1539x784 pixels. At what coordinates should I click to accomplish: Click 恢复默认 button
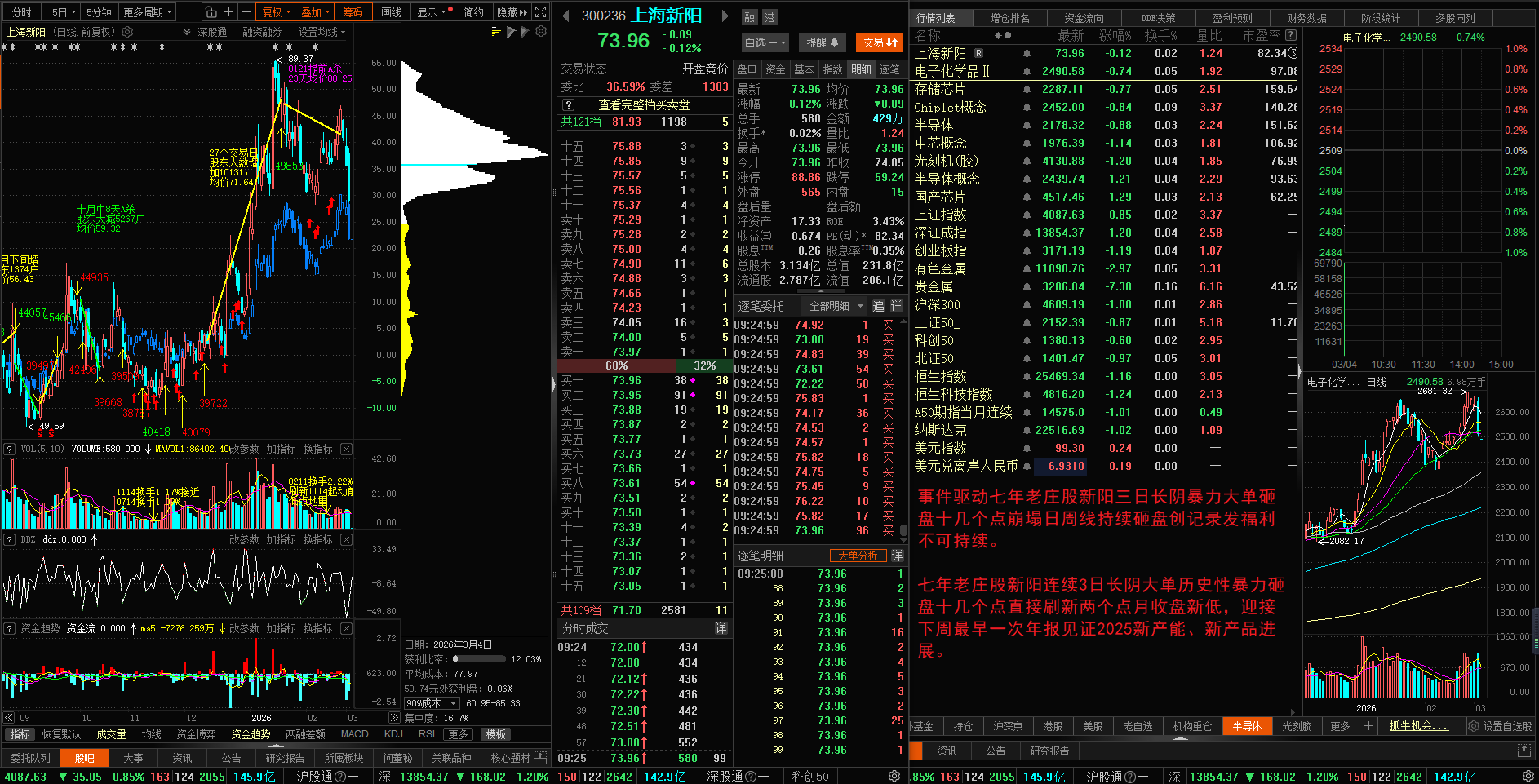click(x=61, y=734)
